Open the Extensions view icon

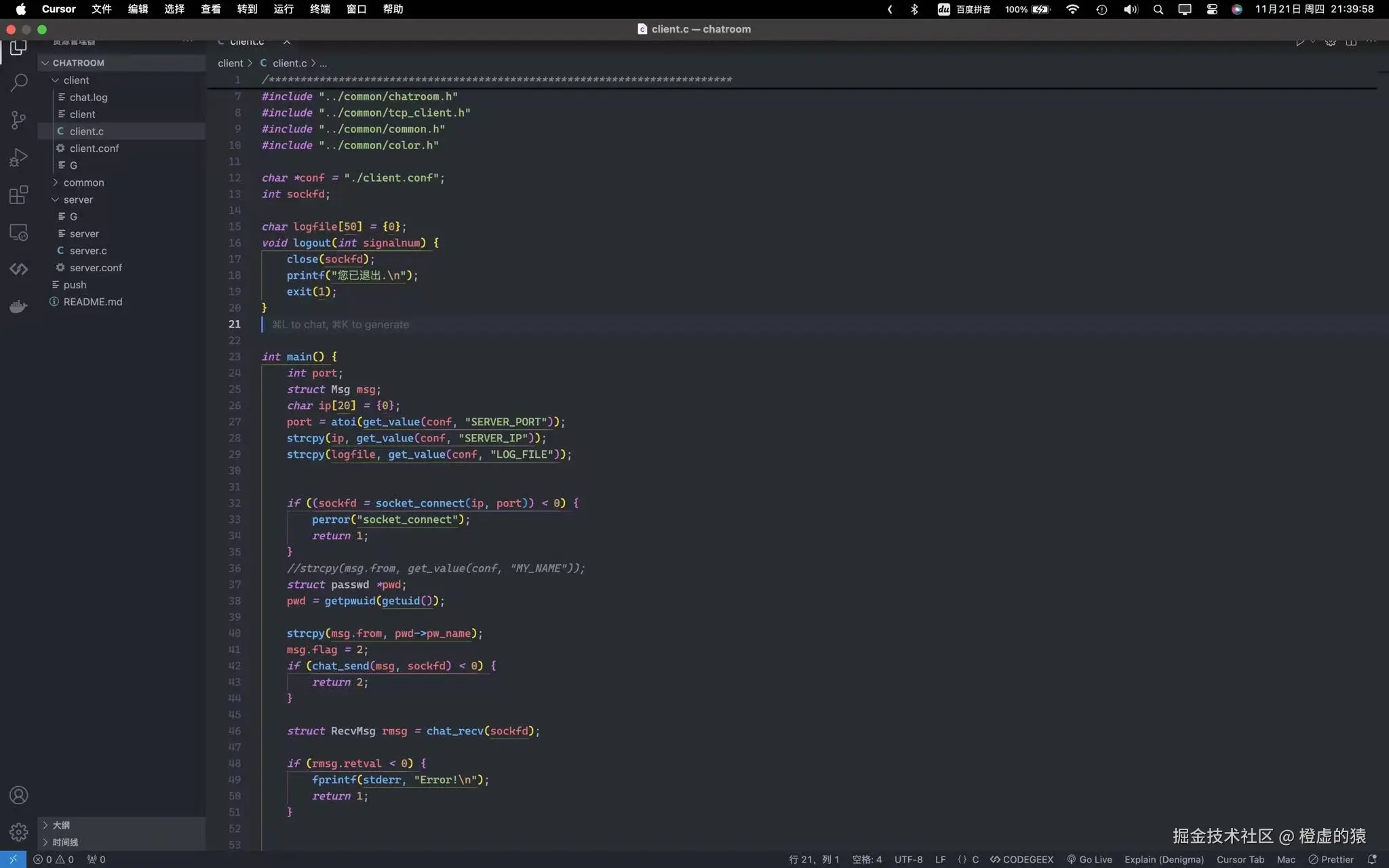point(18,195)
